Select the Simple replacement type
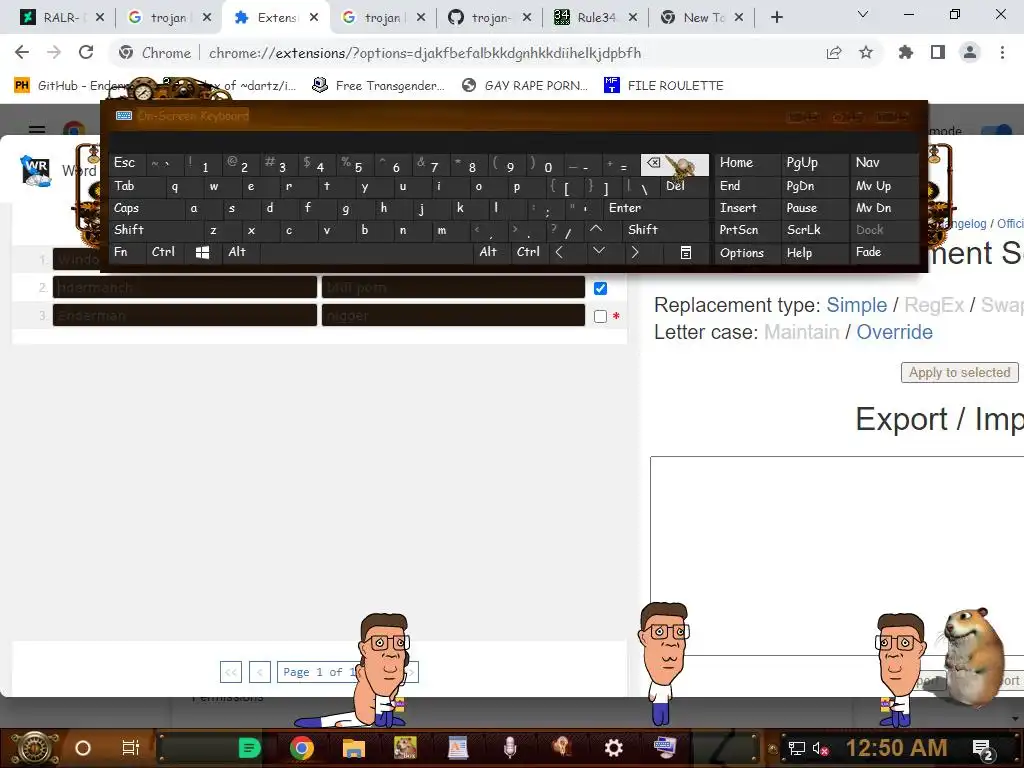The width and height of the screenshot is (1024, 768). (856, 305)
